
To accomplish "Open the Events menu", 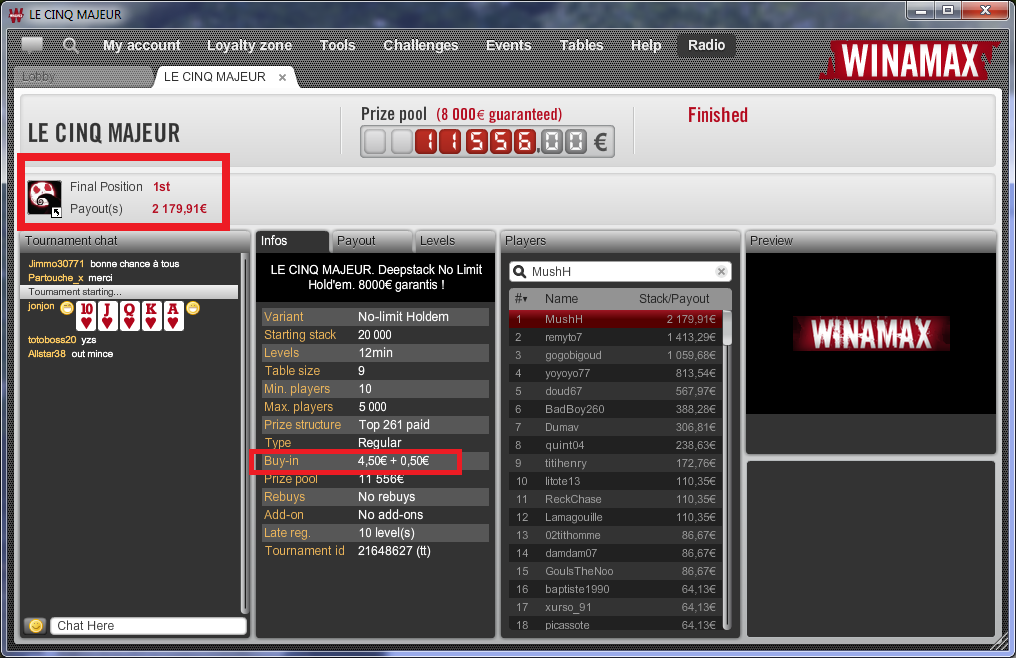I will click(509, 45).
